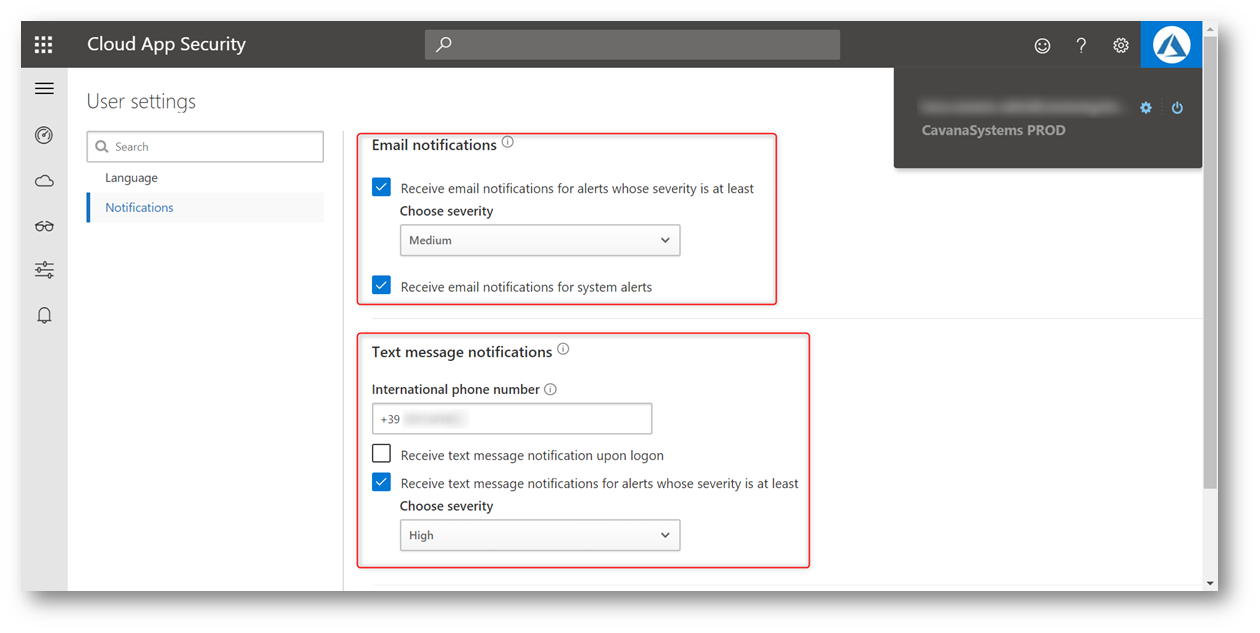Click the CavanaSystems PROD tenant name
Screen dimensions: 1260x633
[993, 131]
